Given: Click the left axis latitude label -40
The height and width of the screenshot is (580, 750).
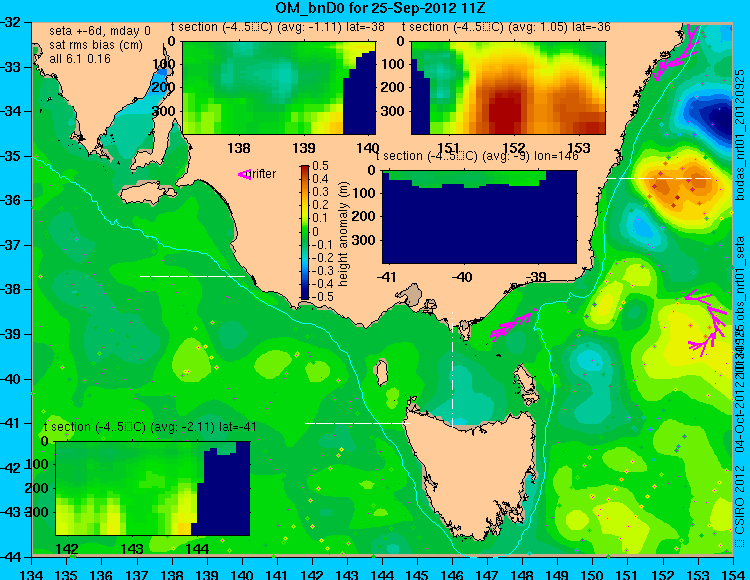Looking at the screenshot, I should tap(11, 379).
